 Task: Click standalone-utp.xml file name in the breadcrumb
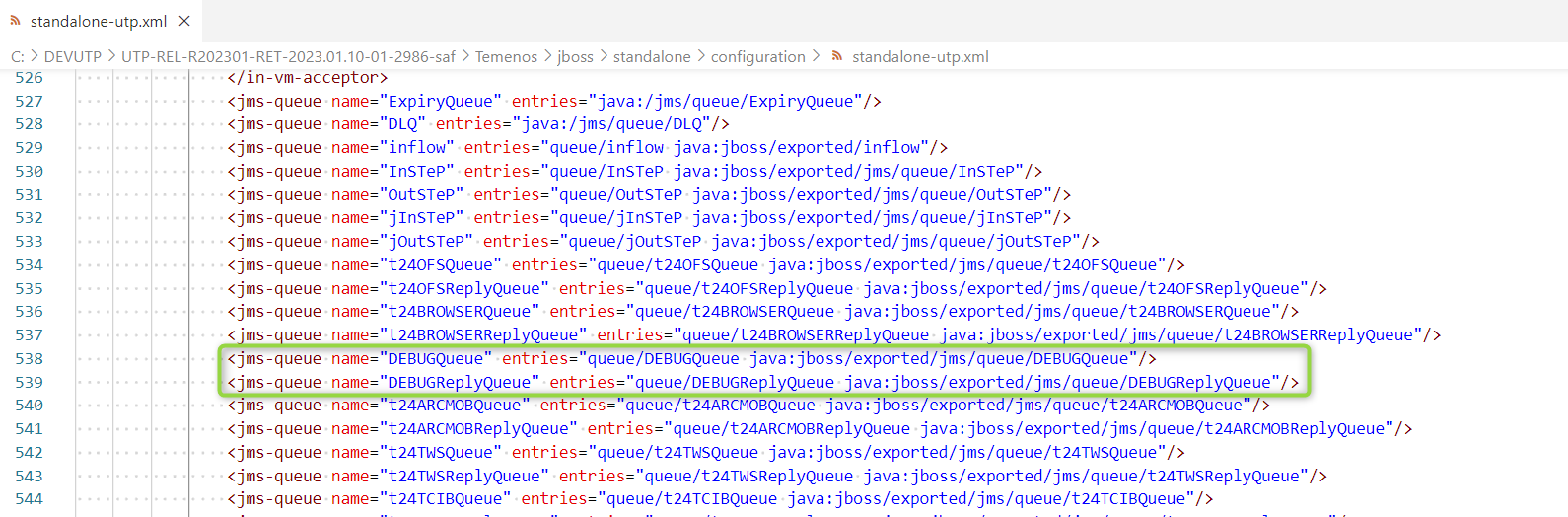(x=920, y=56)
